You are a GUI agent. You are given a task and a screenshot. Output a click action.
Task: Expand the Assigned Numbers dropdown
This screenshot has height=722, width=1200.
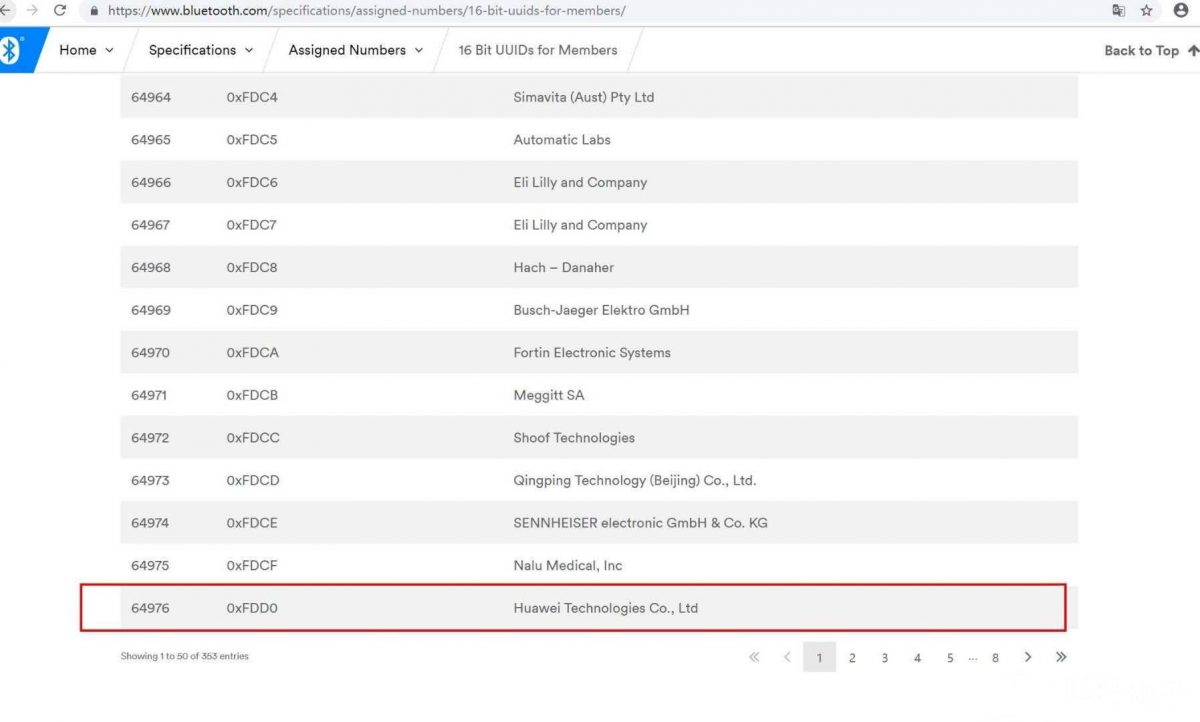pos(355,50)
